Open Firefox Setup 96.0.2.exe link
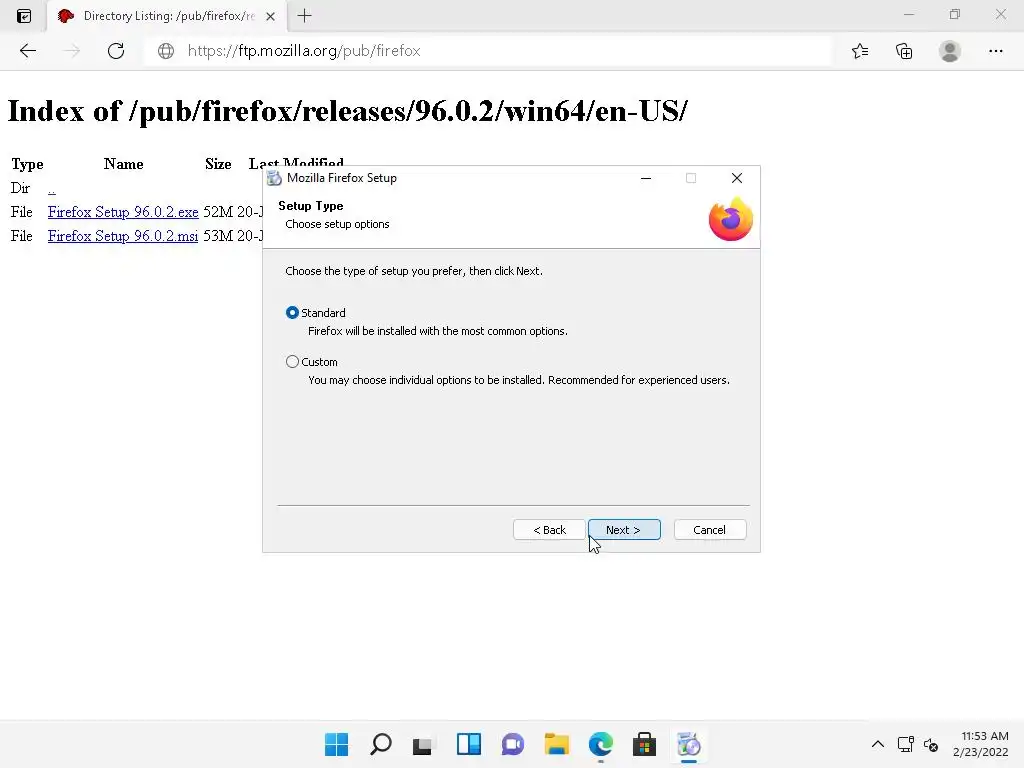Screen dimensions: 1024x768 123,212
